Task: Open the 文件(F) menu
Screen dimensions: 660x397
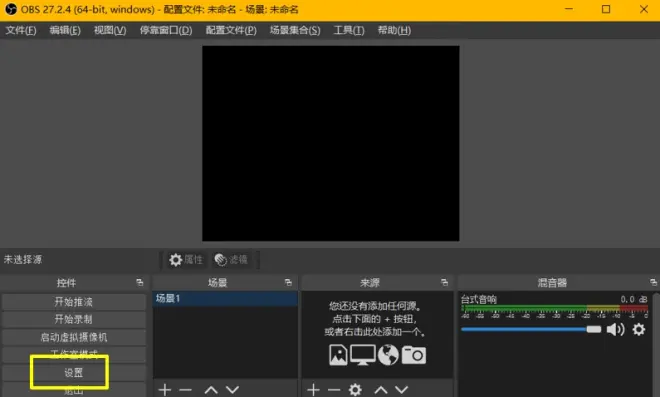Action: pyautogui.click(x=21, y=30)
